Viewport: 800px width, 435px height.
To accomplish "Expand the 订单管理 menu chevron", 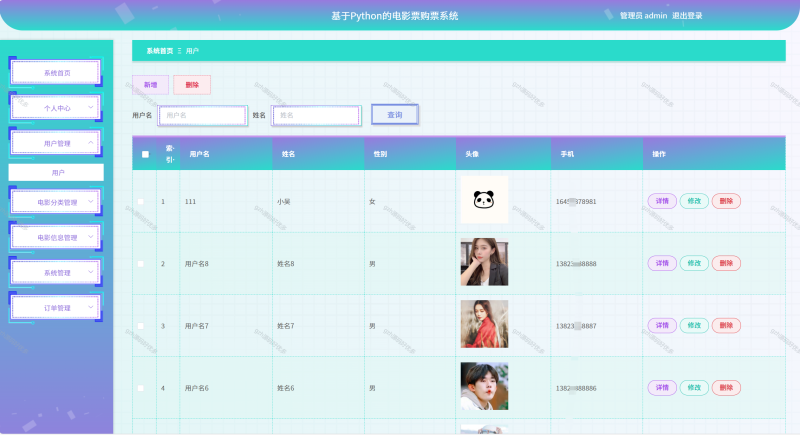I will click(x=91, y=307).
